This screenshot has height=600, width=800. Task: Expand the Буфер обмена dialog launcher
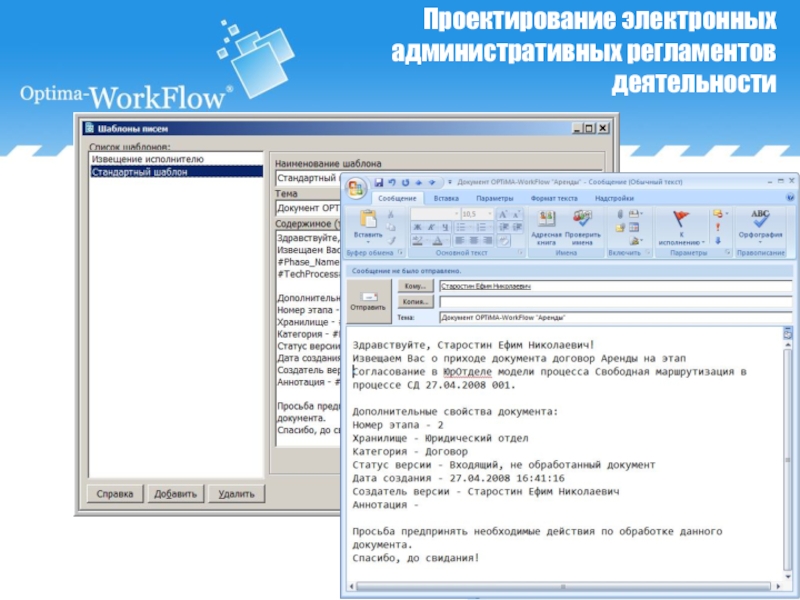coord(400,253)
